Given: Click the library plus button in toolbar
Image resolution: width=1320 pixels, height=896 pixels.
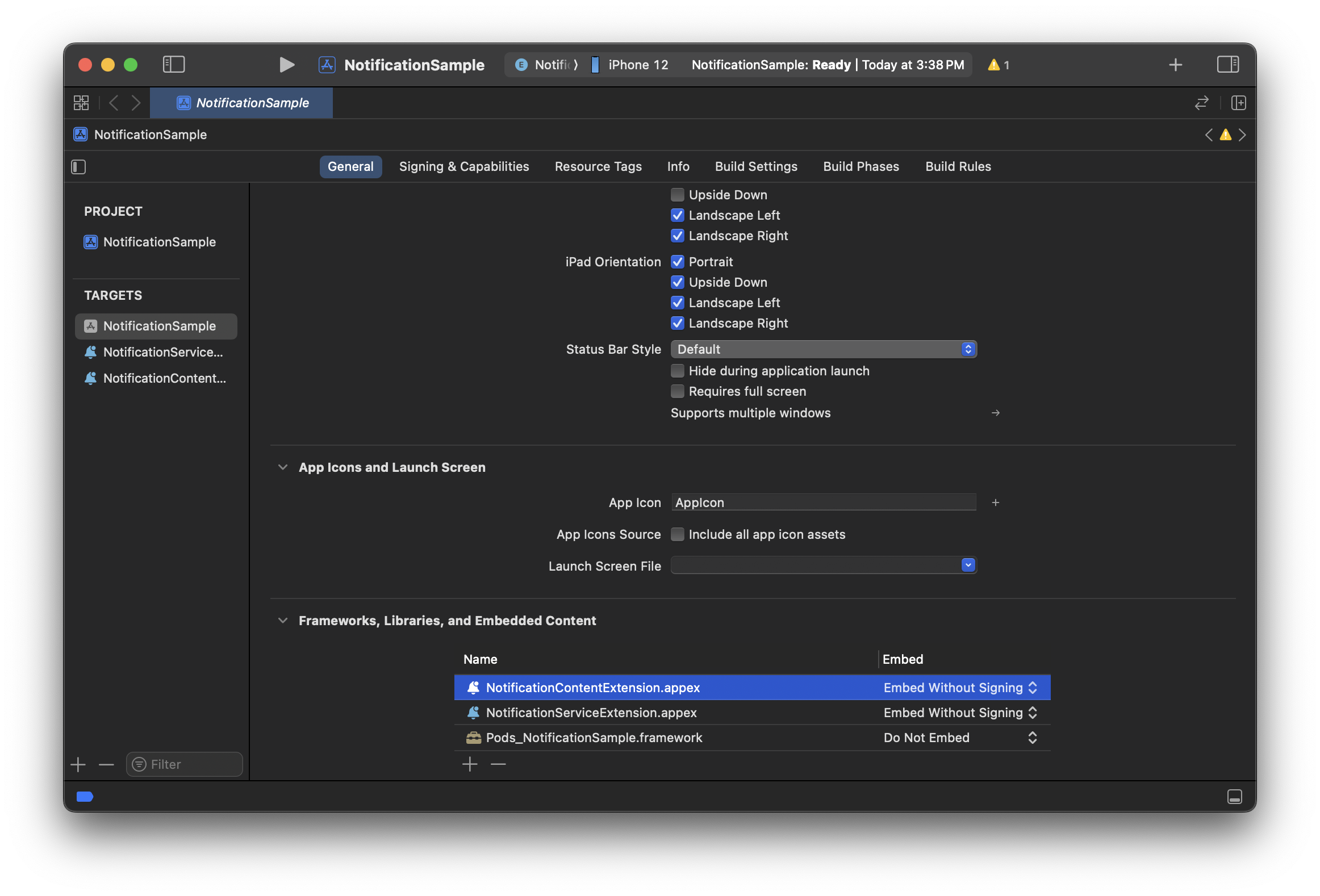Looking at the screenshot, I should (x=1175, y=65).
